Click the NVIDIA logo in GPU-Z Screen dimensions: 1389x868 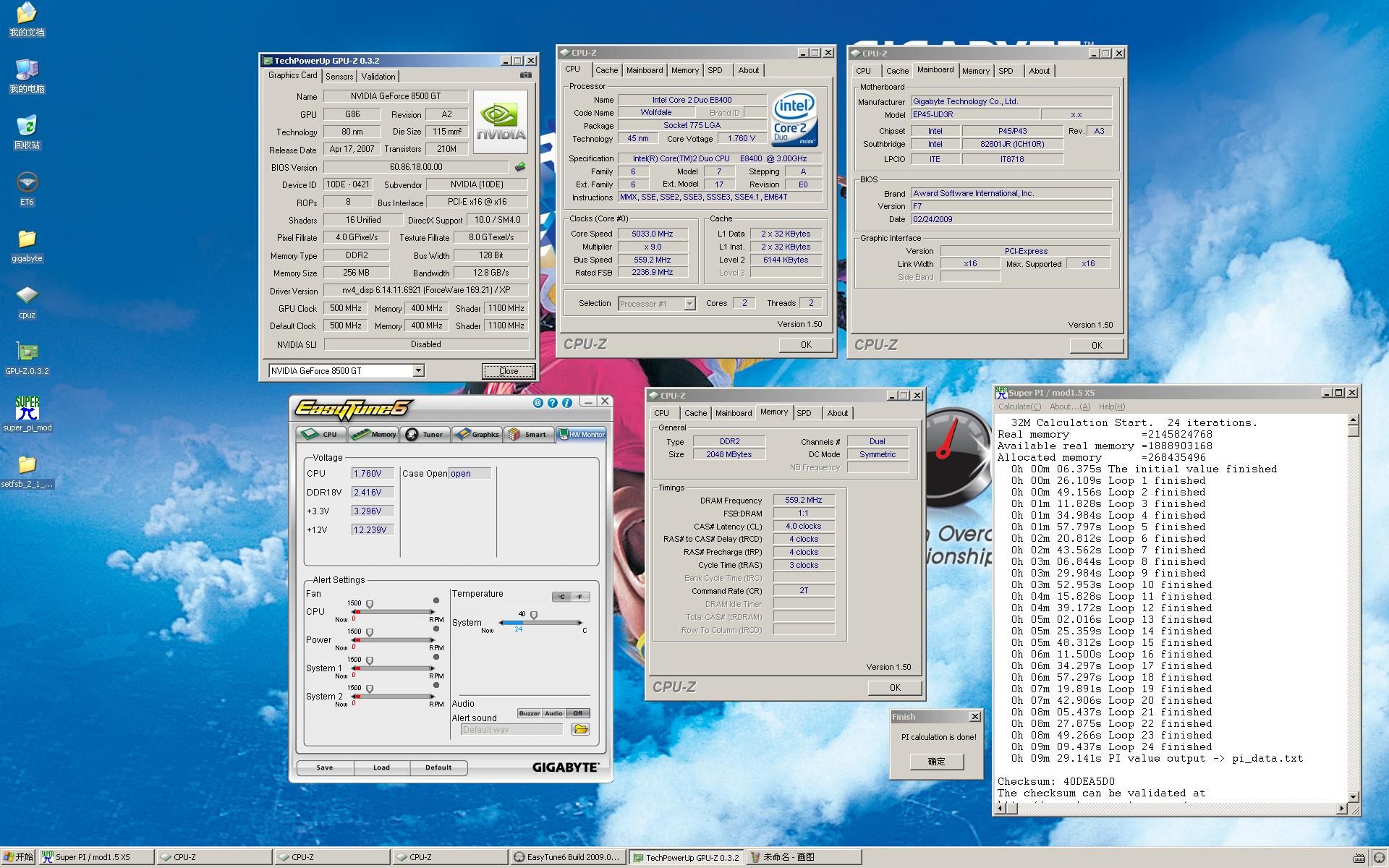tap(500, 122)
